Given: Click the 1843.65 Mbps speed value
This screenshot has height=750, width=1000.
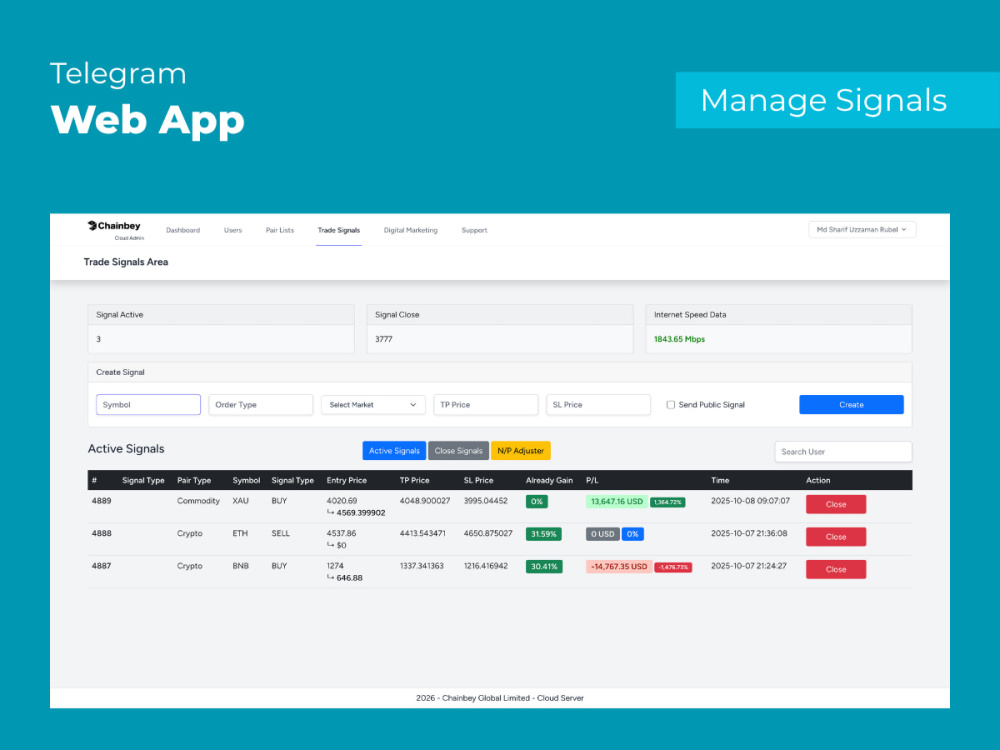Looking at the screenshot, I should click(x=679, y=339).
